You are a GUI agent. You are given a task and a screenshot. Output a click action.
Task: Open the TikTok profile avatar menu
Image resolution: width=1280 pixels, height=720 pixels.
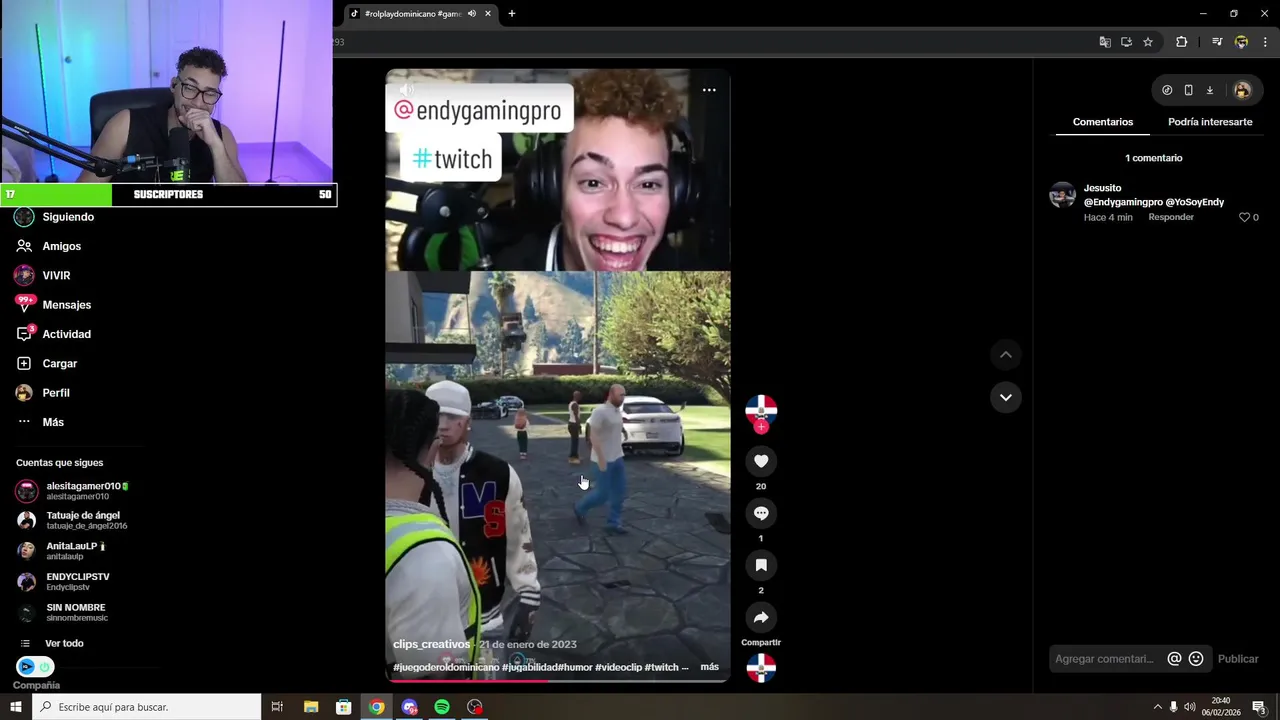click(x=1242, y=90)
